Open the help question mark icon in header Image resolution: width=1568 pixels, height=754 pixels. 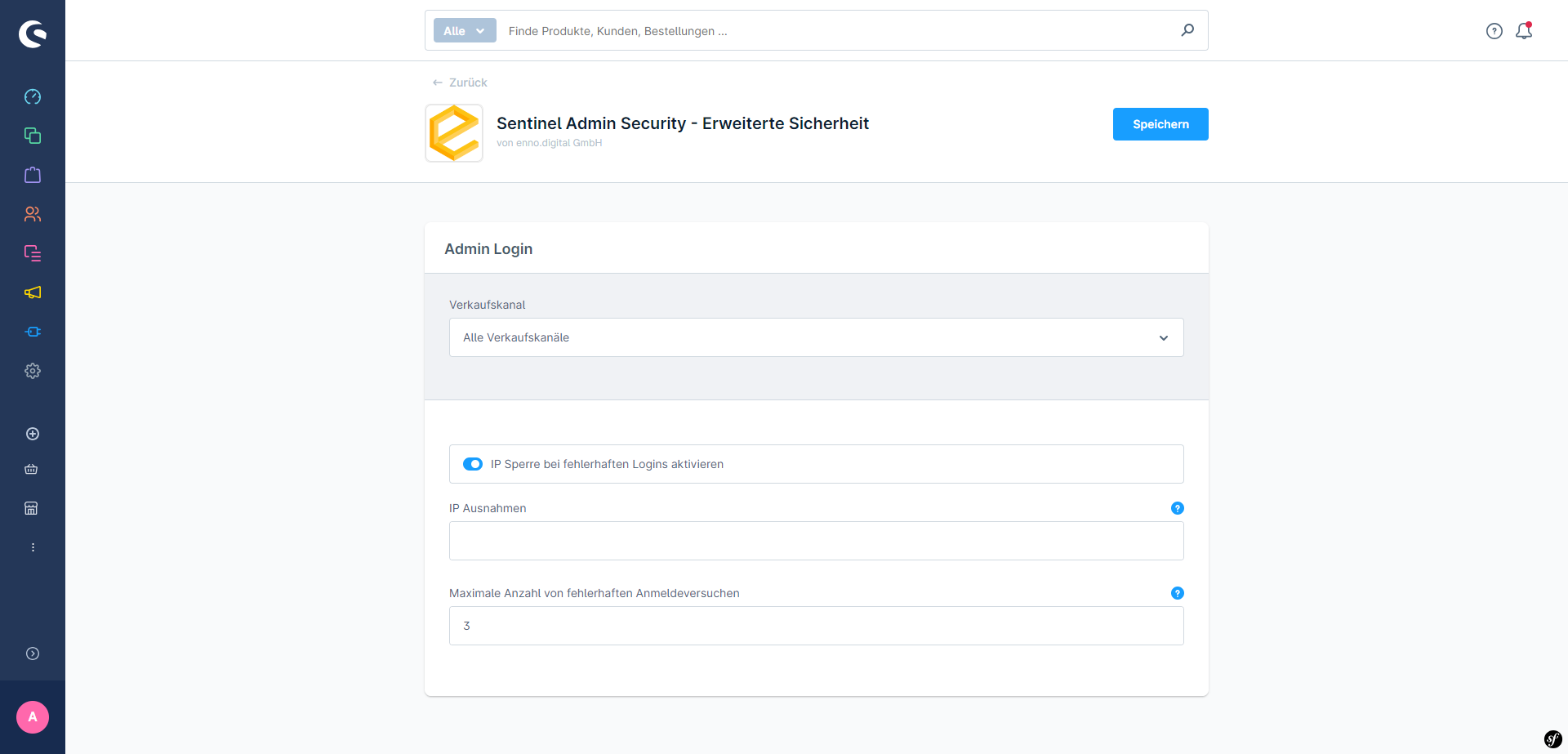[x=1494, y=31]
